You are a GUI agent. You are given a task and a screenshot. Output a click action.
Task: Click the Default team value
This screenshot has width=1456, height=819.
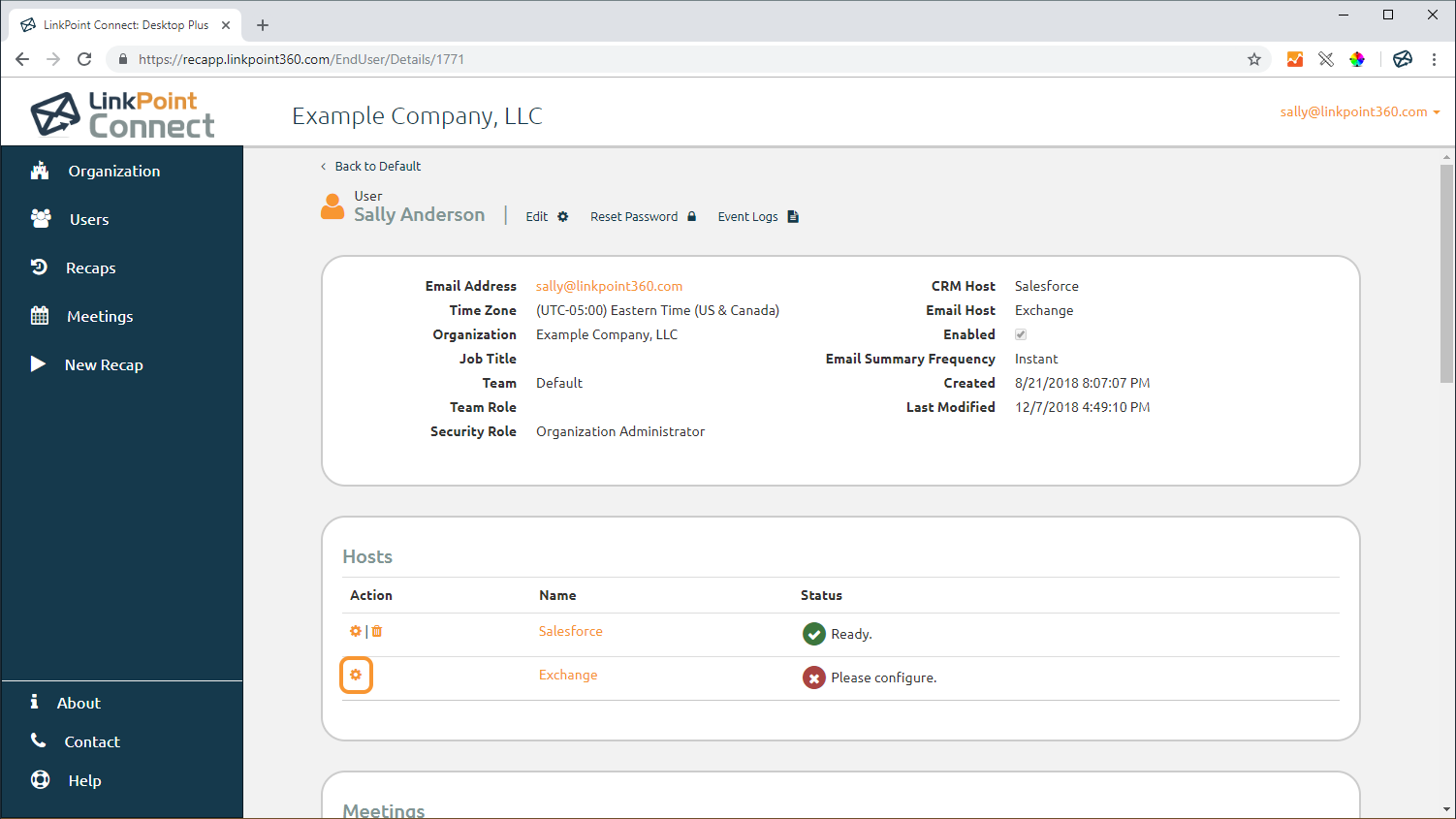[x=559, y=383]
